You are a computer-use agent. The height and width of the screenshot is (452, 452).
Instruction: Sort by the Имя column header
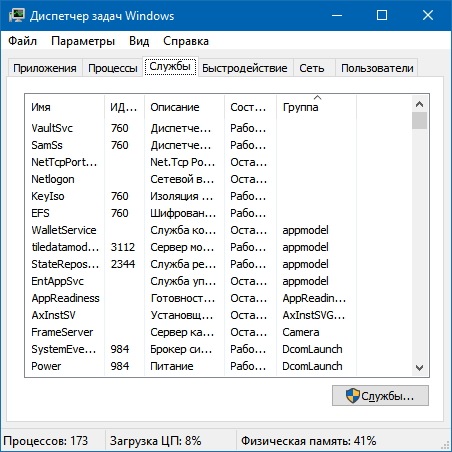pyautogui.click(x=65, y=107)
